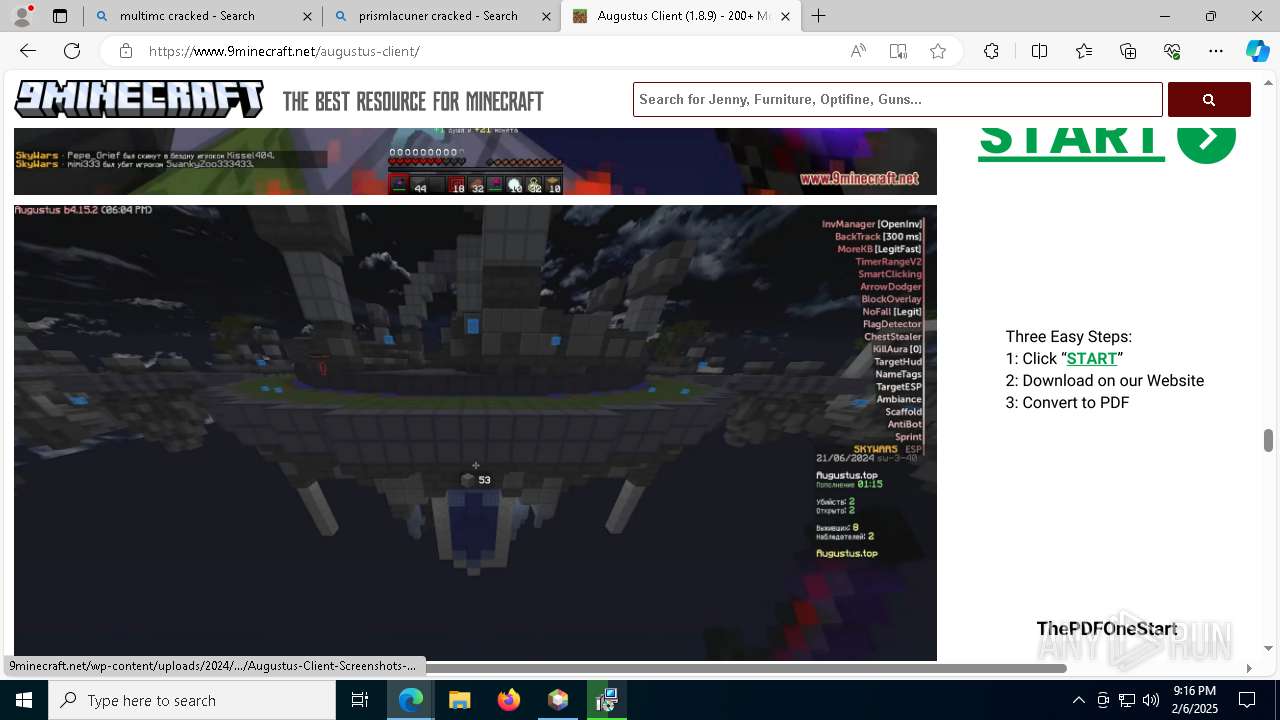Open the 9:16 PM clock and date
1280x720 pixels.
coord(1194,700)
